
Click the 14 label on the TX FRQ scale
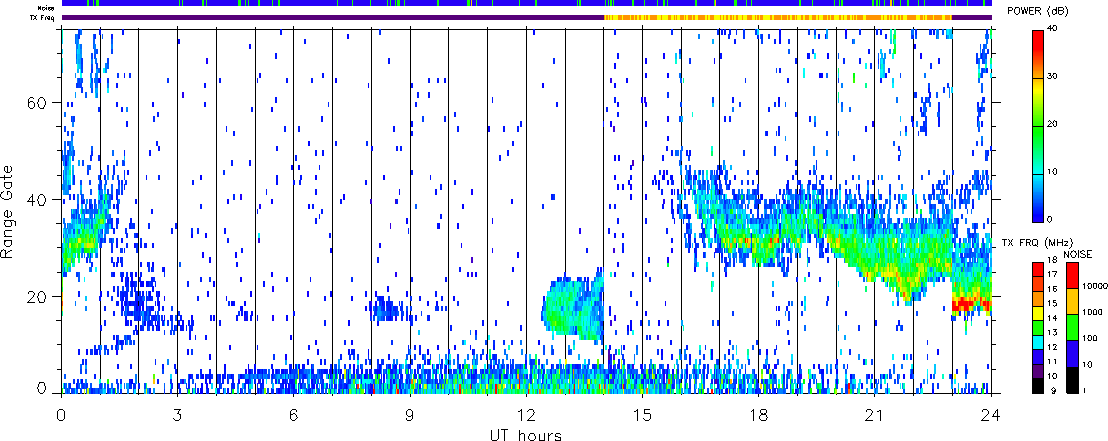[x=1053, y=319]
